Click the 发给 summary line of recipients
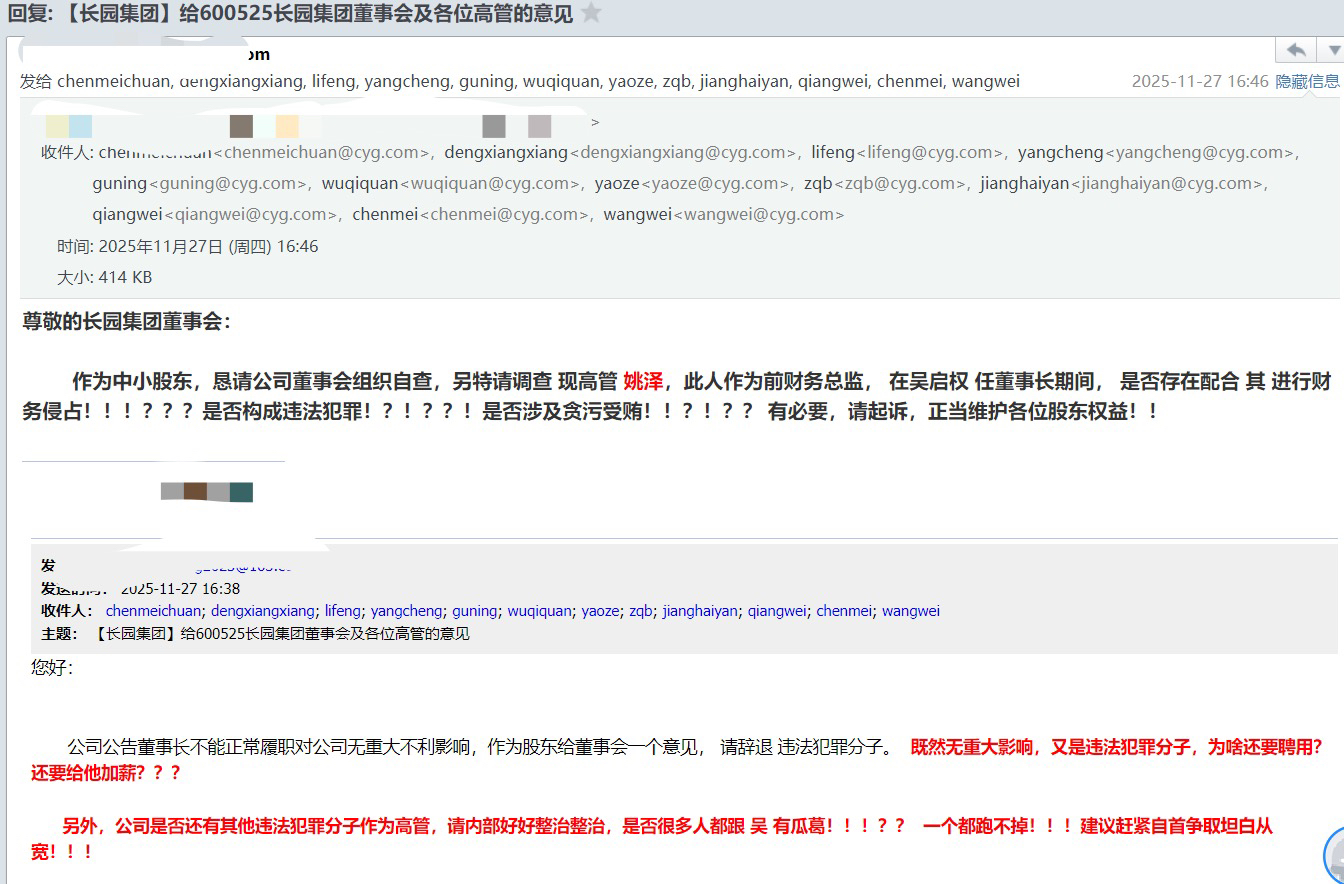The image size is (1344, 884). click(520, 82)
